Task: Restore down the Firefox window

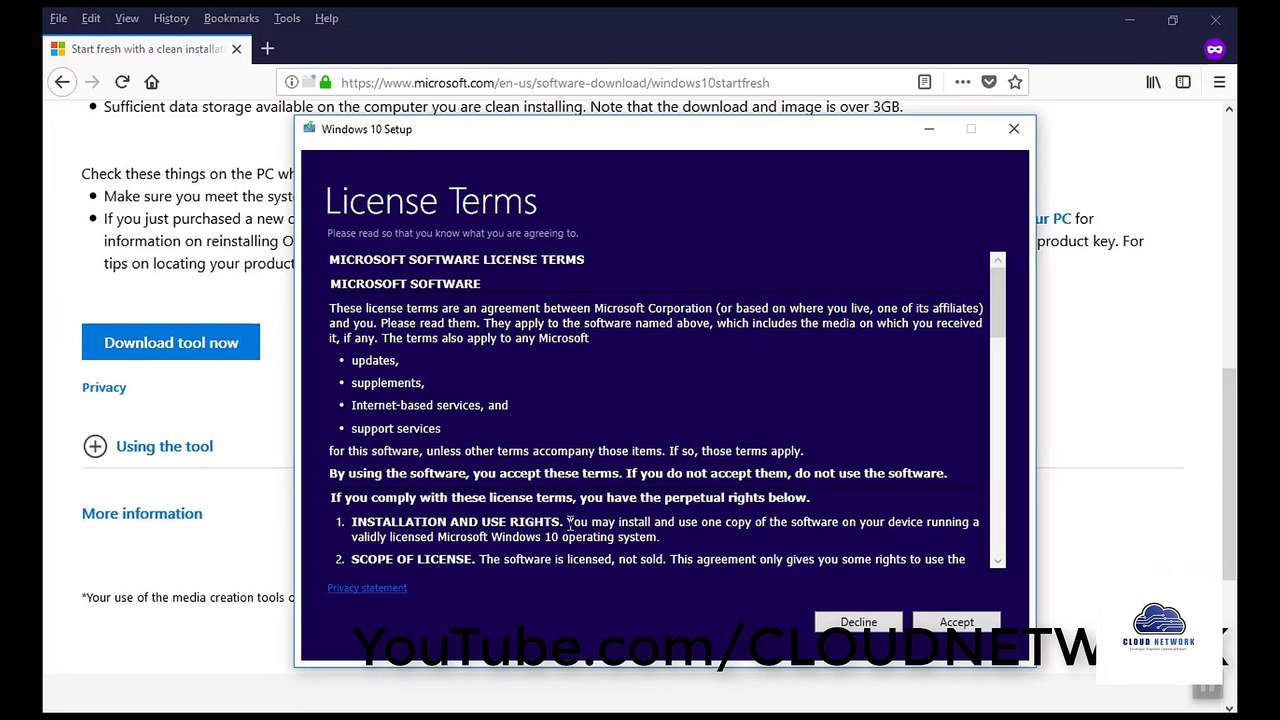Action: point(1172,19)
